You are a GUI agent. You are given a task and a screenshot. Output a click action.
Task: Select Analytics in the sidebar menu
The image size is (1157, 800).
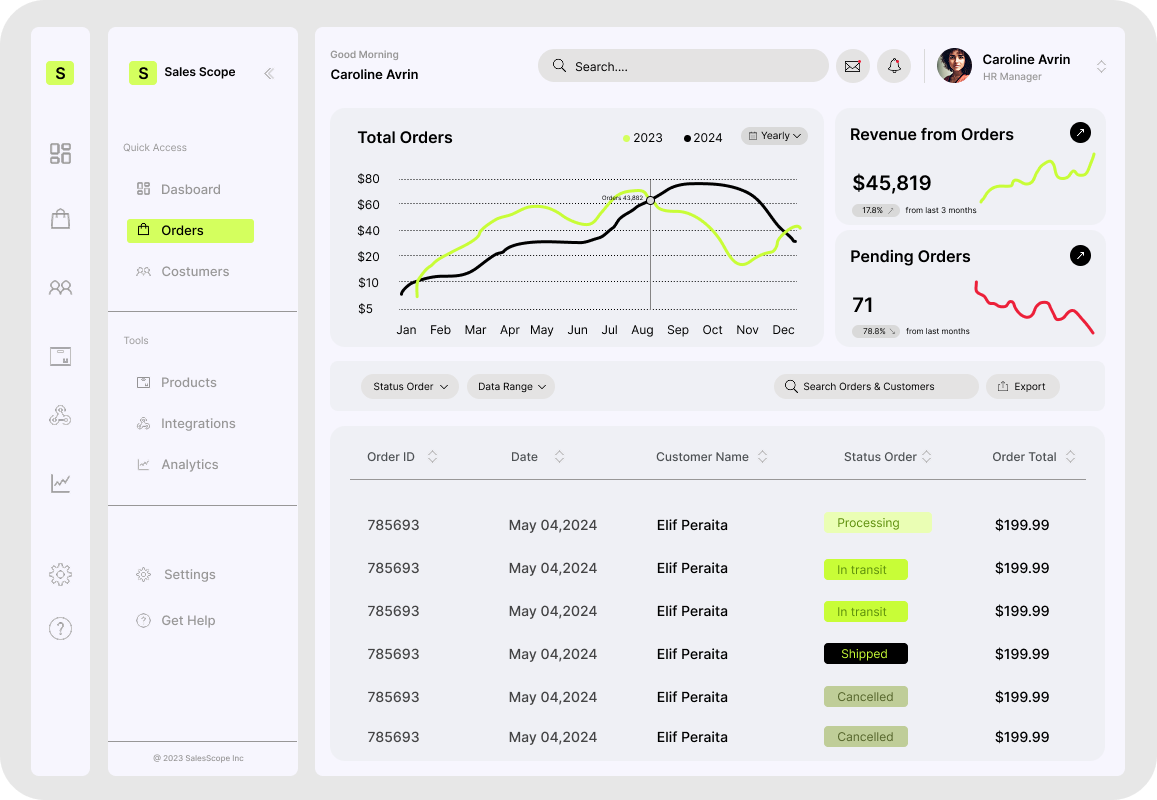[189, 465]
